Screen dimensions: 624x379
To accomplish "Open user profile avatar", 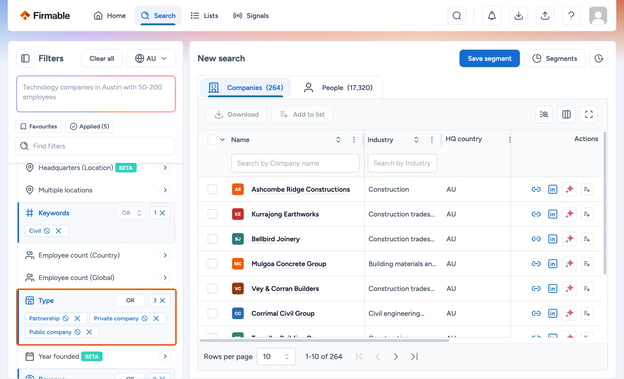I will [598, 16].
